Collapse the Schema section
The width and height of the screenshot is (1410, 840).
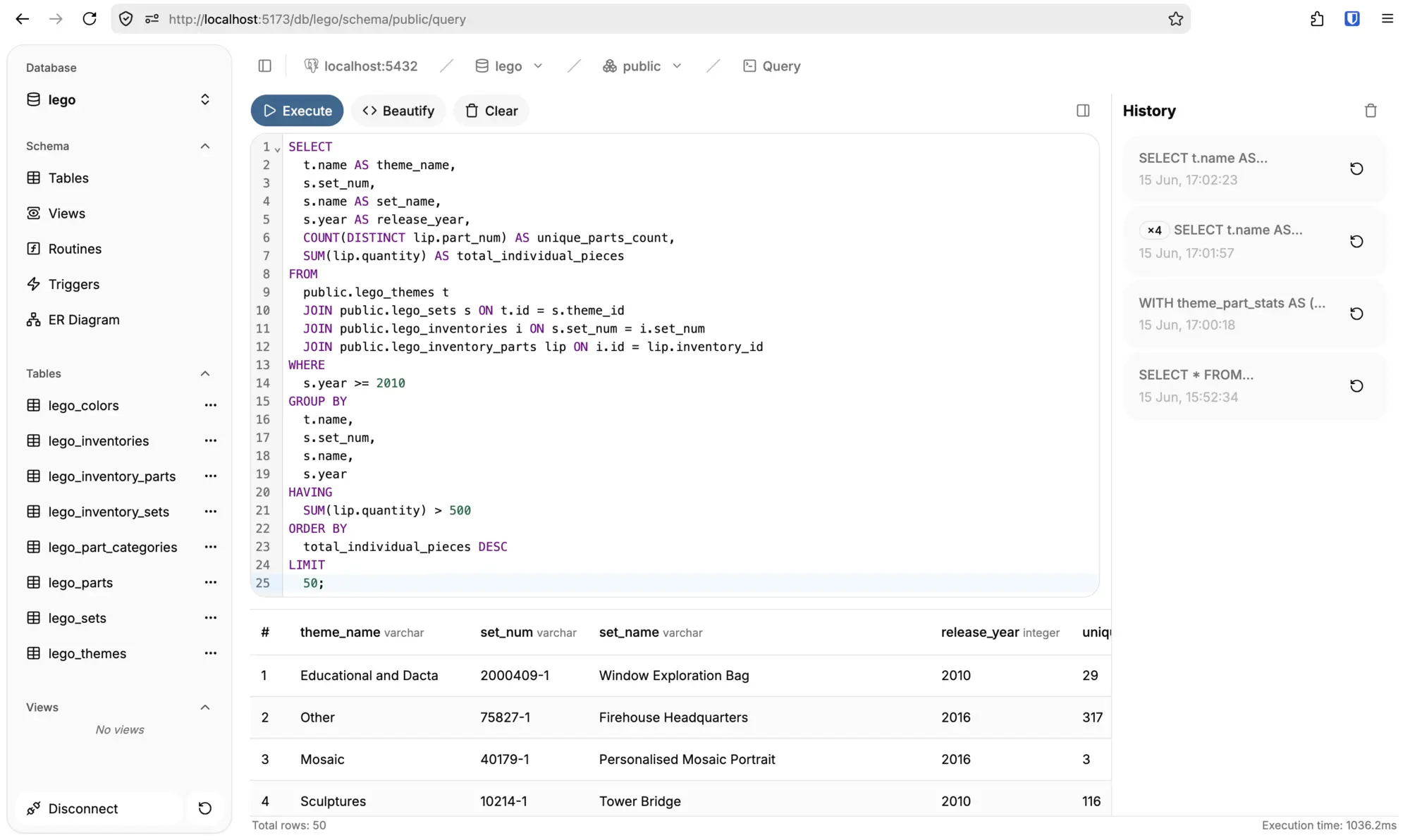pos(205,147)
